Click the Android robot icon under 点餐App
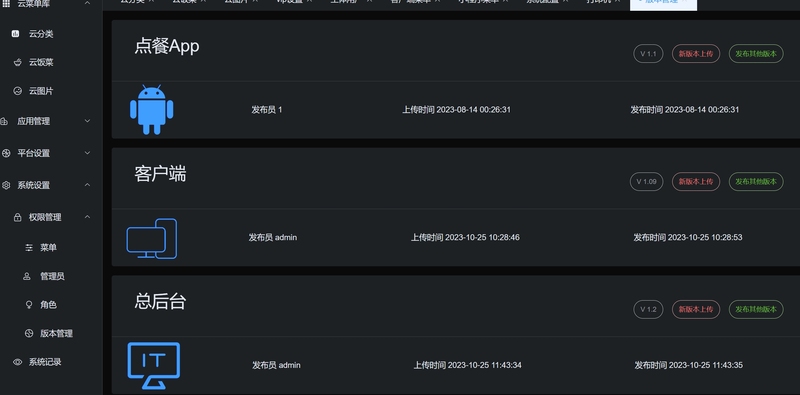The image size is (800, 395). coord(152,110)
